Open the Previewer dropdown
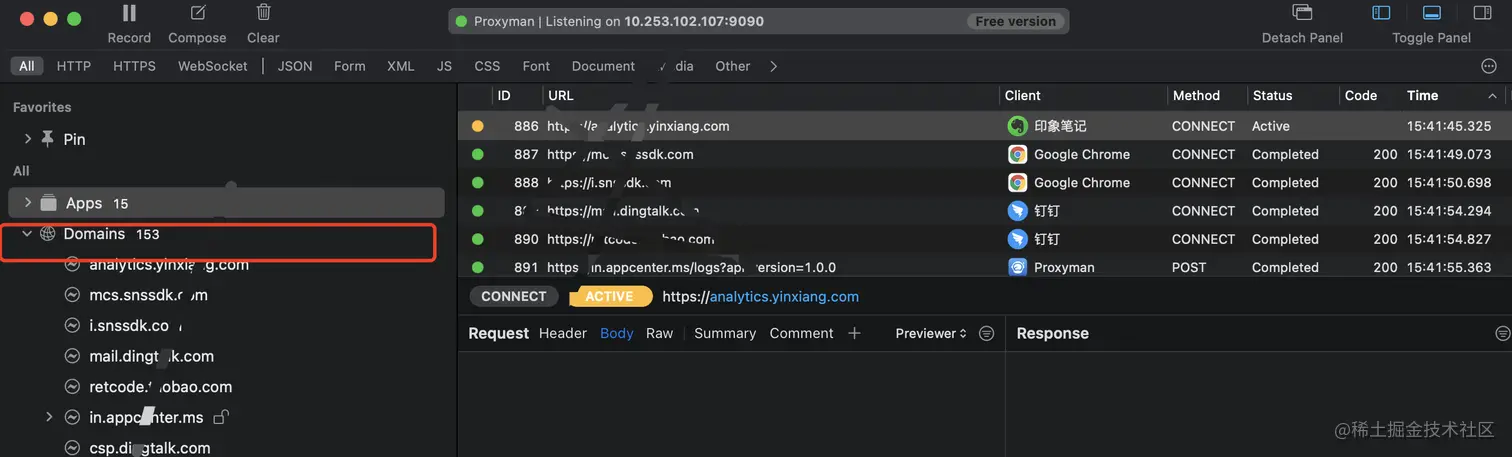The width and height of the screenshot is (1512, 457). (x=931, y=333)
